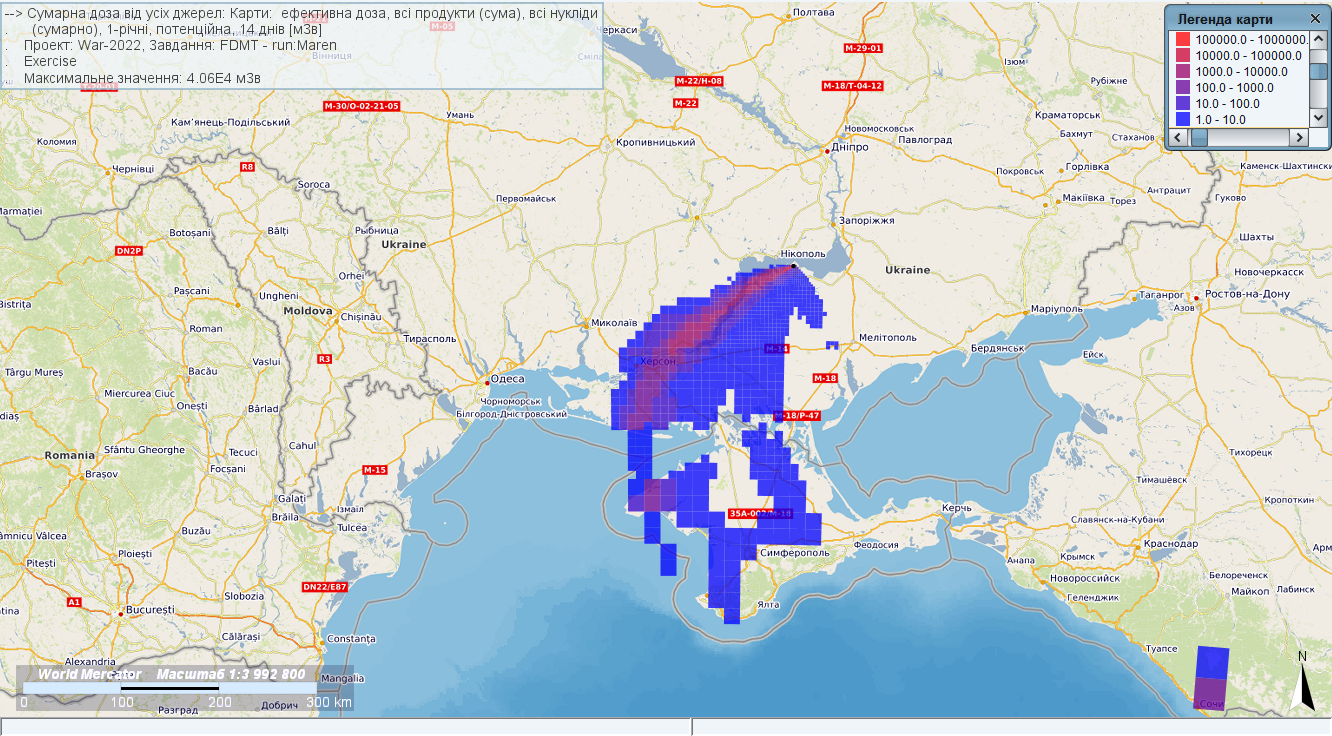Image resolution: width=1332 pixels, height=736 pixels.
Task: Select blue 1.0 - 10.0 legend swatch
Action: 1182,119
